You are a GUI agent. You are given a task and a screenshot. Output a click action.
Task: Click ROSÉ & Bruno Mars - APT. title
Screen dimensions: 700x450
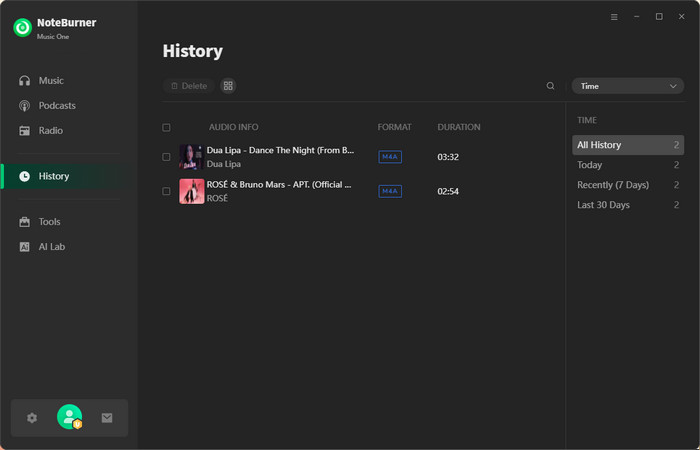click(279, 185)
